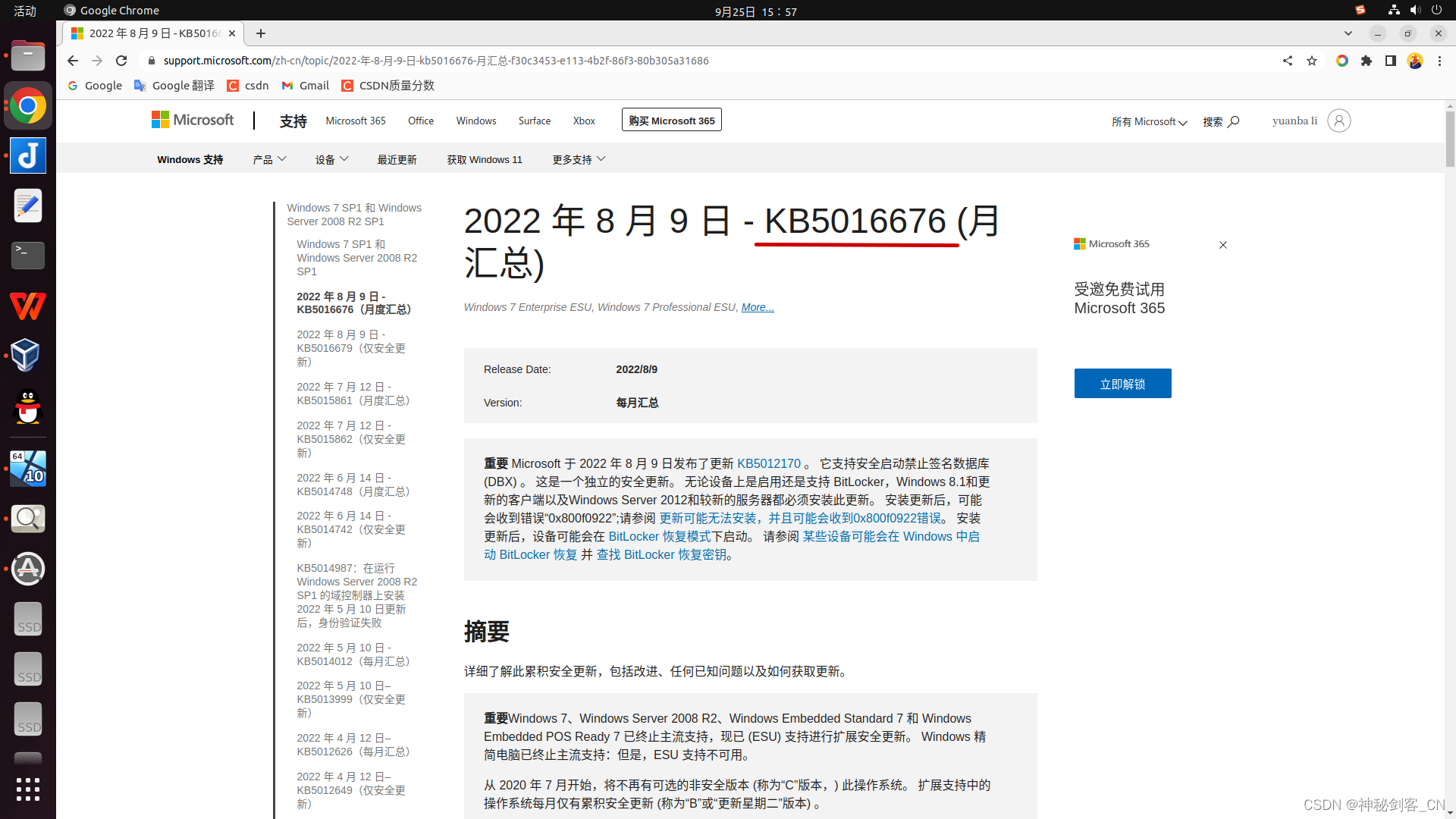
Task: Open the Google 翻译 bookmark
Action: 174,86
